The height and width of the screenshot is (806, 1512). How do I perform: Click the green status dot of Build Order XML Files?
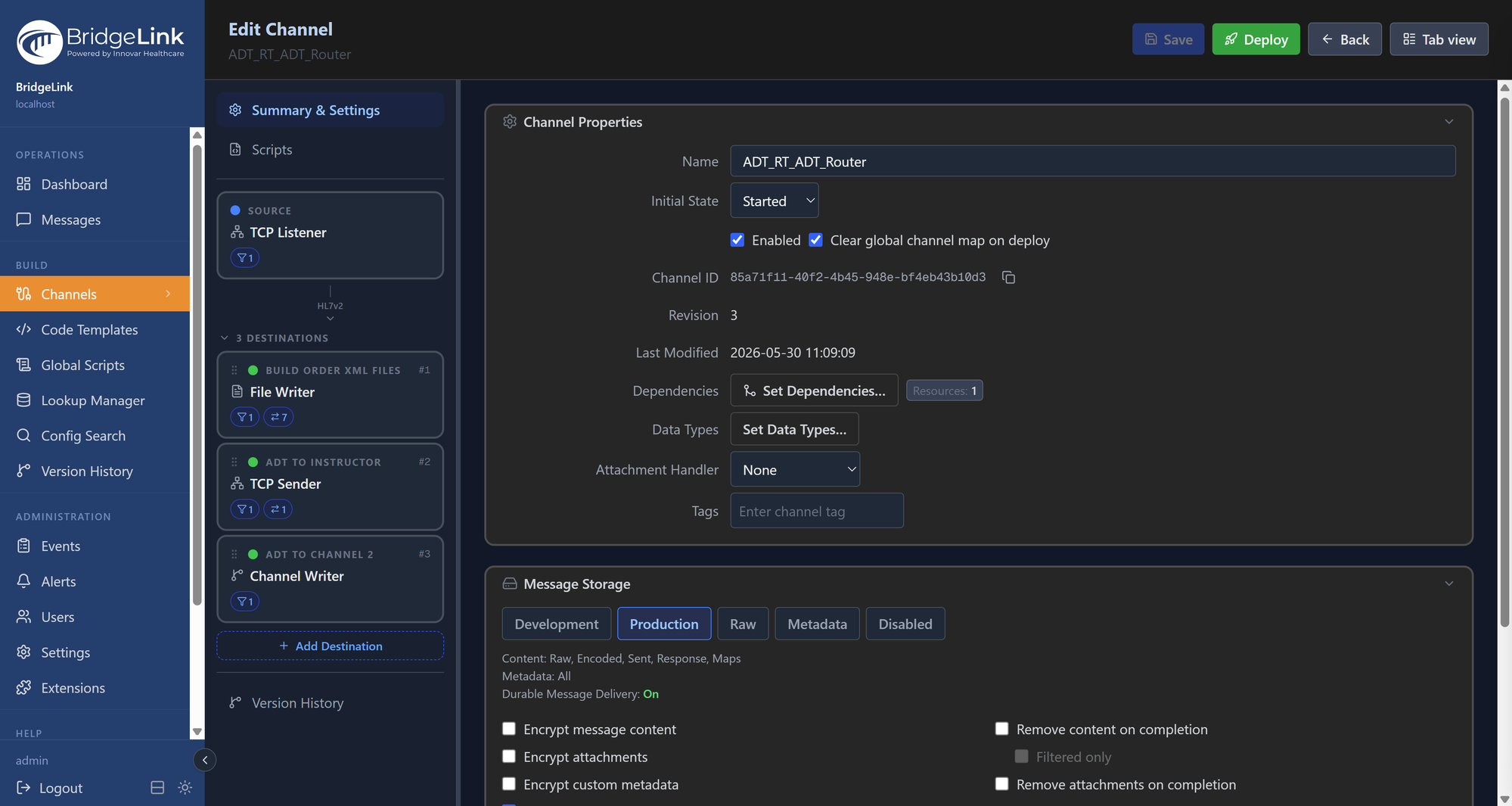pos(253,370)
